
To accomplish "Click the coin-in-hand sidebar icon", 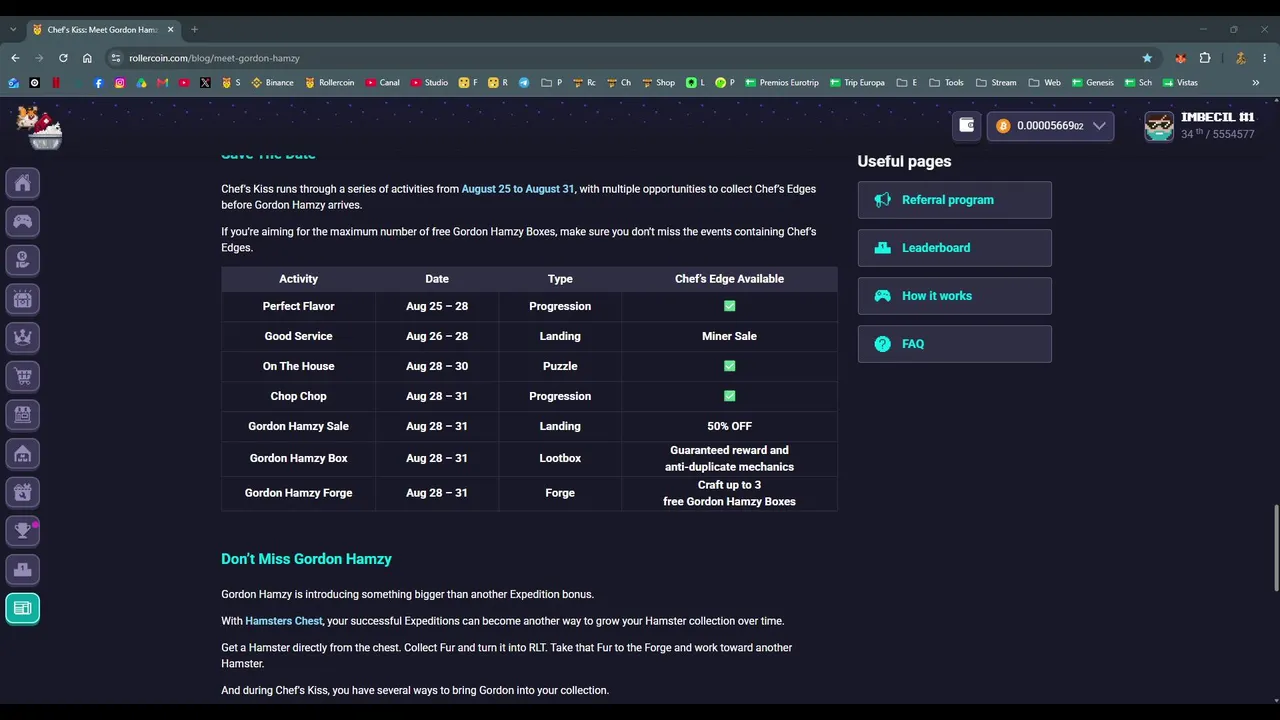I will 23,260.
